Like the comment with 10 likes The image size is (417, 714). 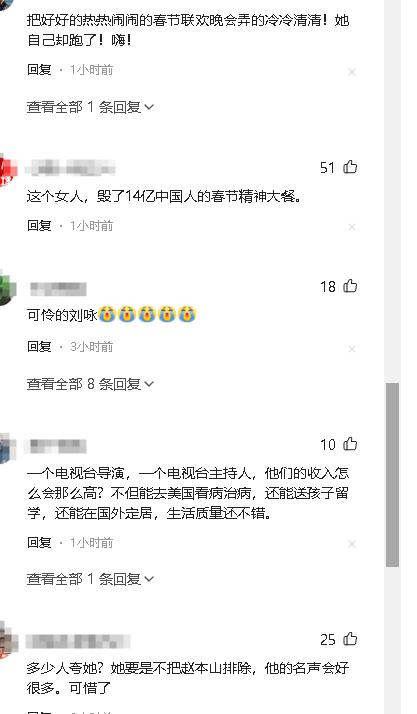(x=350, y=444)
